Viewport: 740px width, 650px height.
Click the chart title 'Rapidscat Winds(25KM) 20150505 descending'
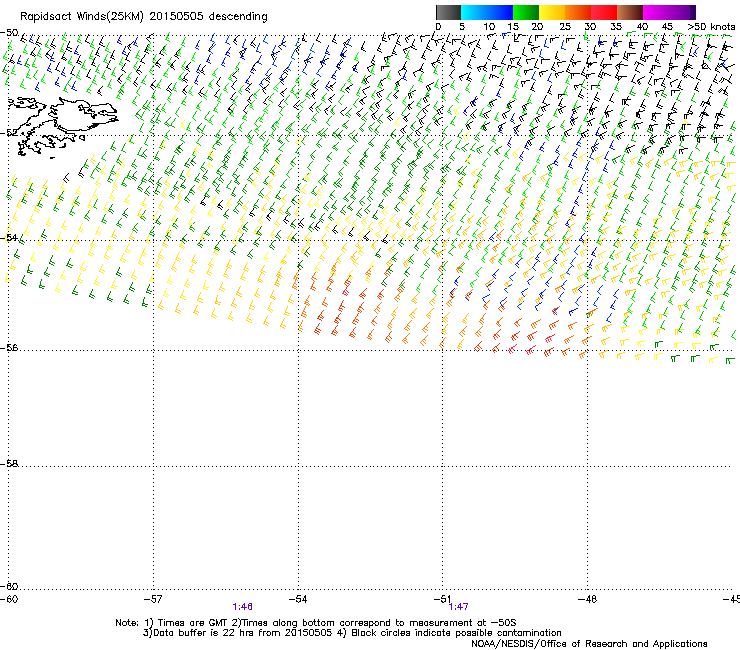[x=143, y=17]
